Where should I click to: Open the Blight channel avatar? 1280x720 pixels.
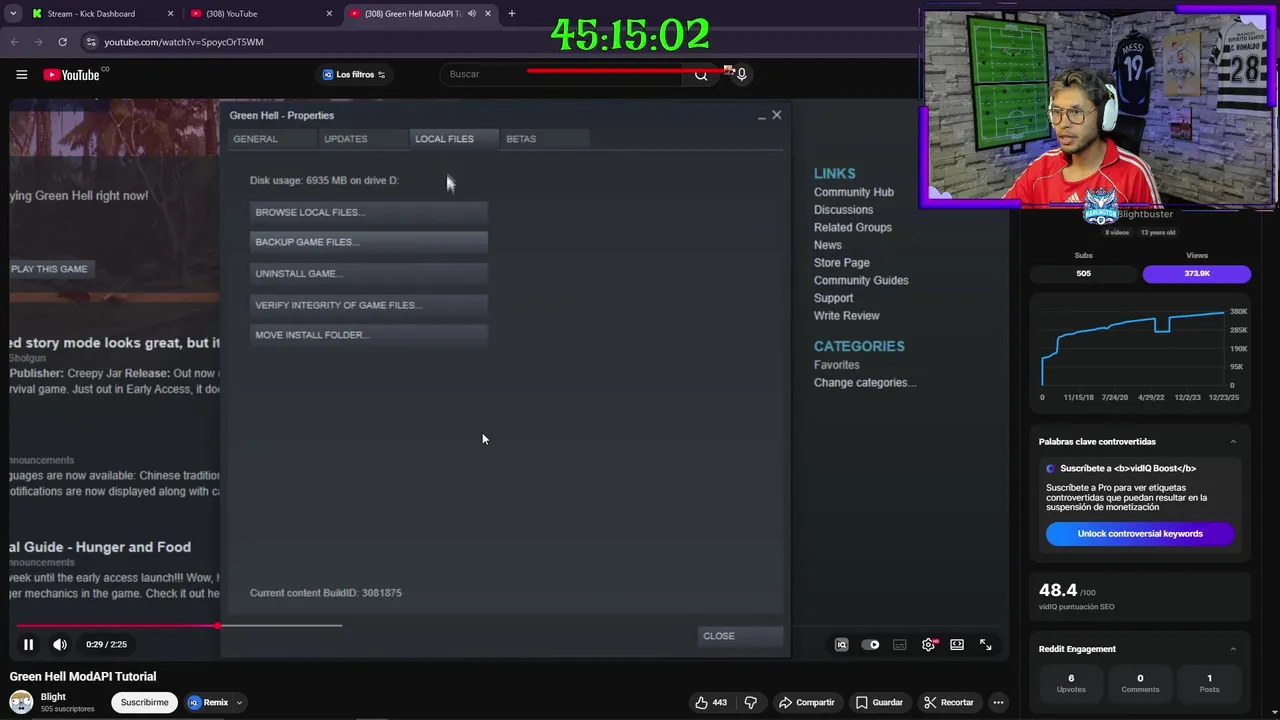pyautogui.click(x=21, y=702)
